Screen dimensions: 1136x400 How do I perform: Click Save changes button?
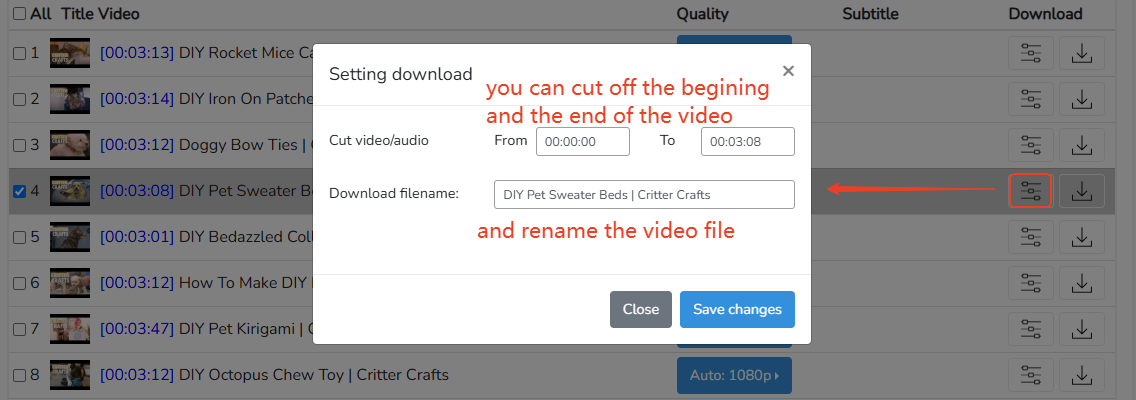click(737, 309)
